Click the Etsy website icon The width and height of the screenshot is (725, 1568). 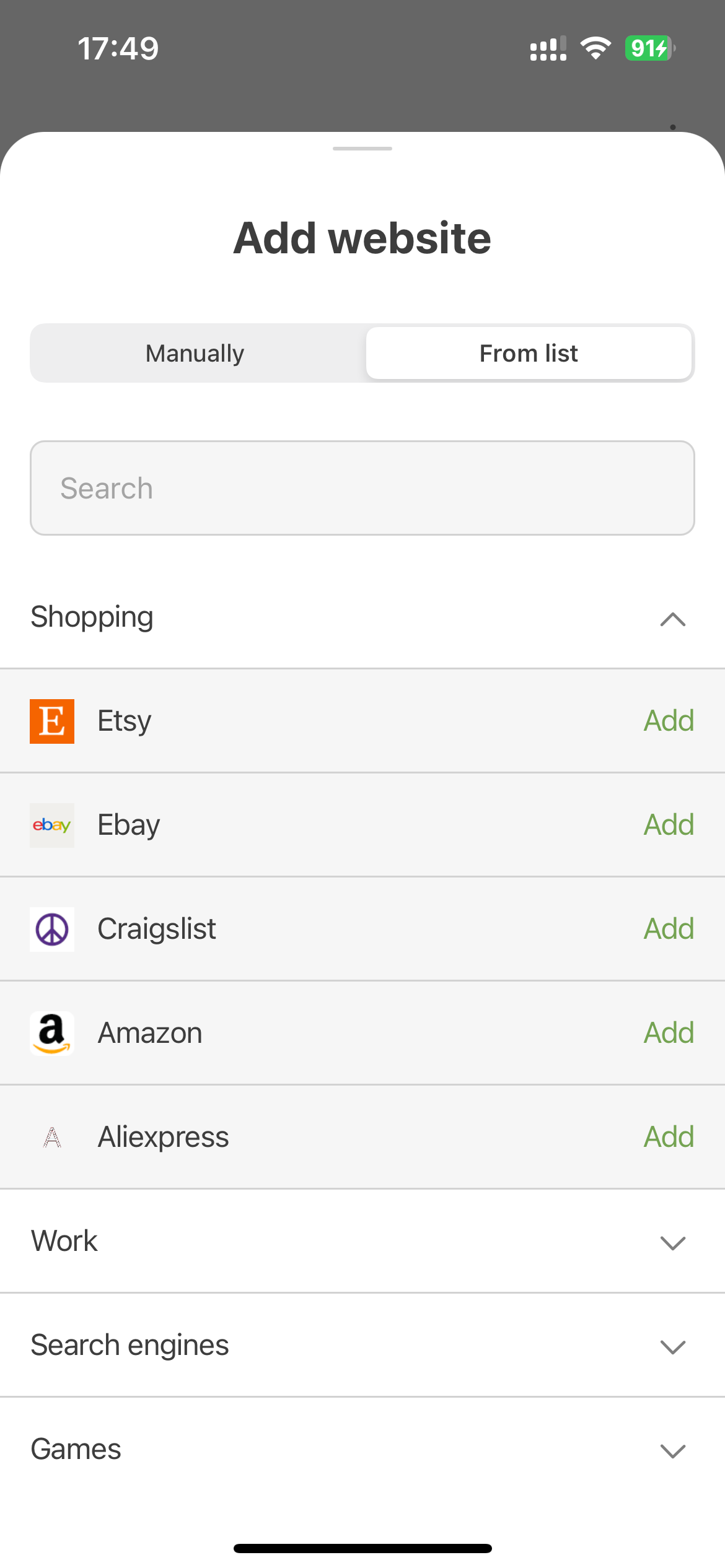point(52,721)
